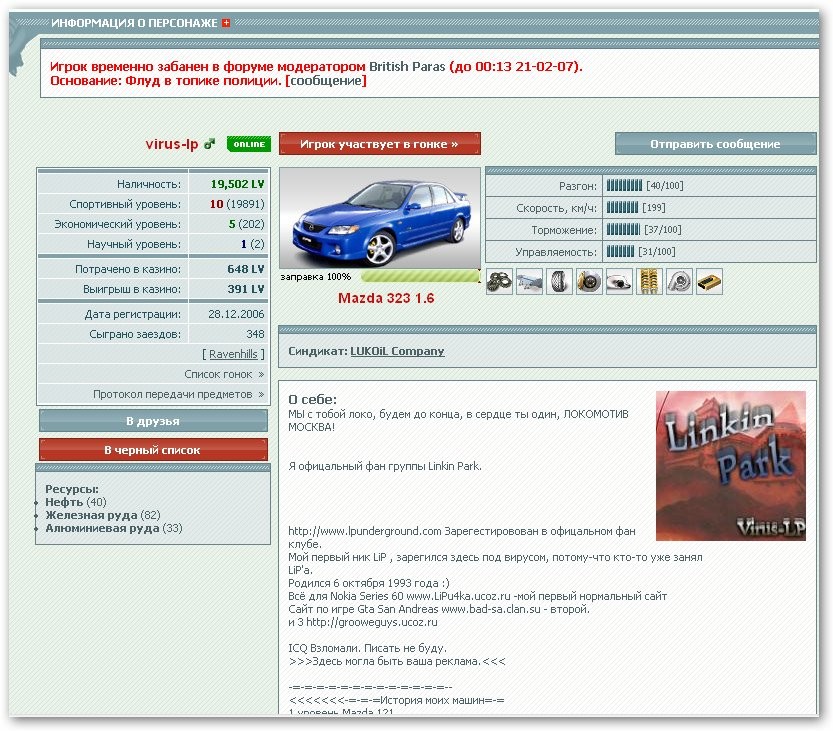Click the casino spent value 648 LV
This screenshot has width=833, height=731.
(245, 269)
